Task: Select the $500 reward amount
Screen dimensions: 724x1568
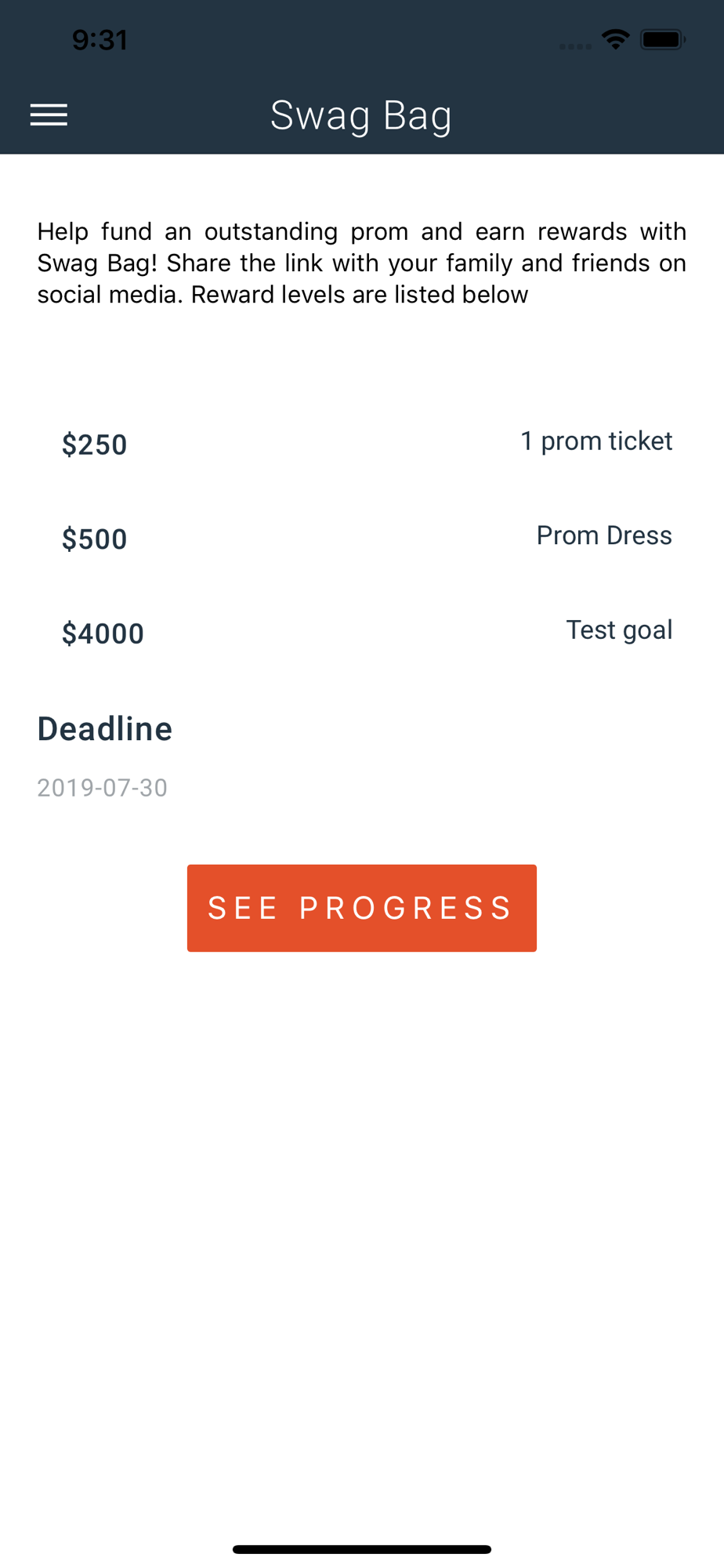Action: (95, 539)
